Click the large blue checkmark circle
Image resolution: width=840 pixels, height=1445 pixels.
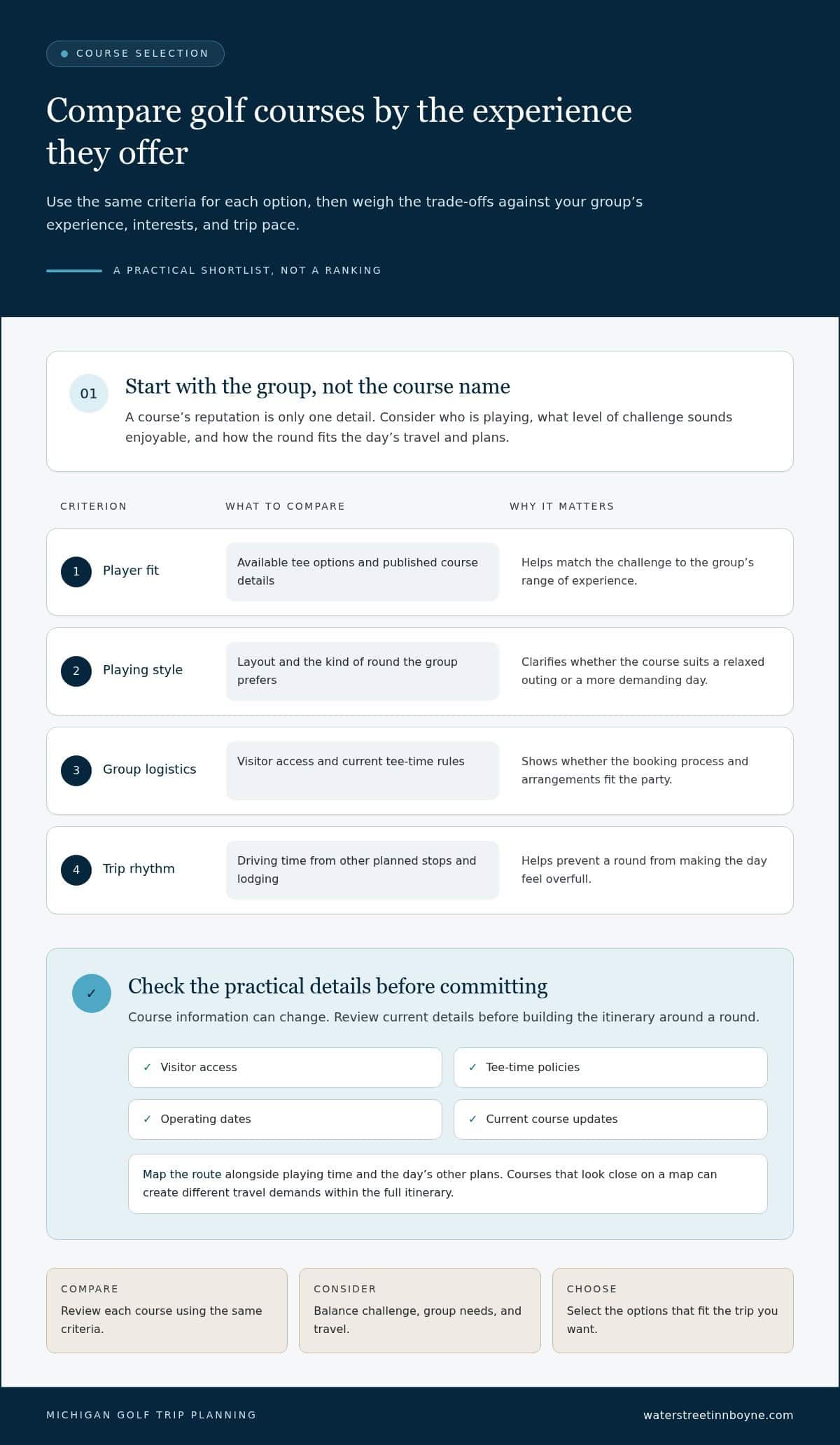point(92,993)
